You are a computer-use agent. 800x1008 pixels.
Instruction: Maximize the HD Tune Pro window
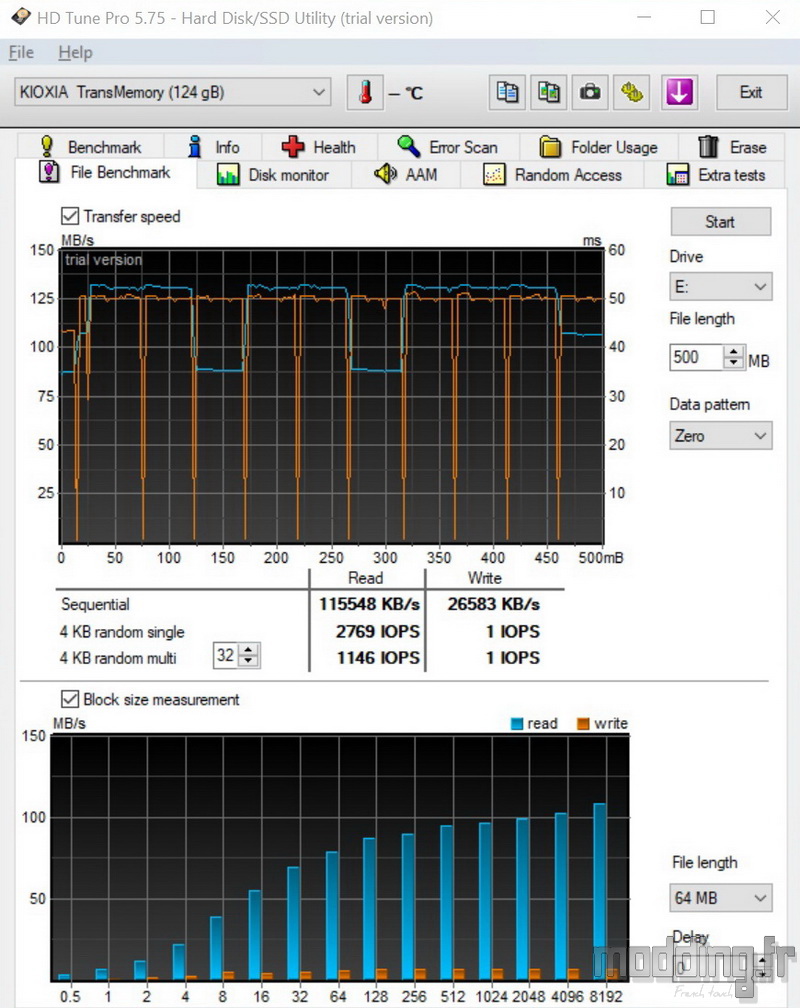click(x=707, y=17)
